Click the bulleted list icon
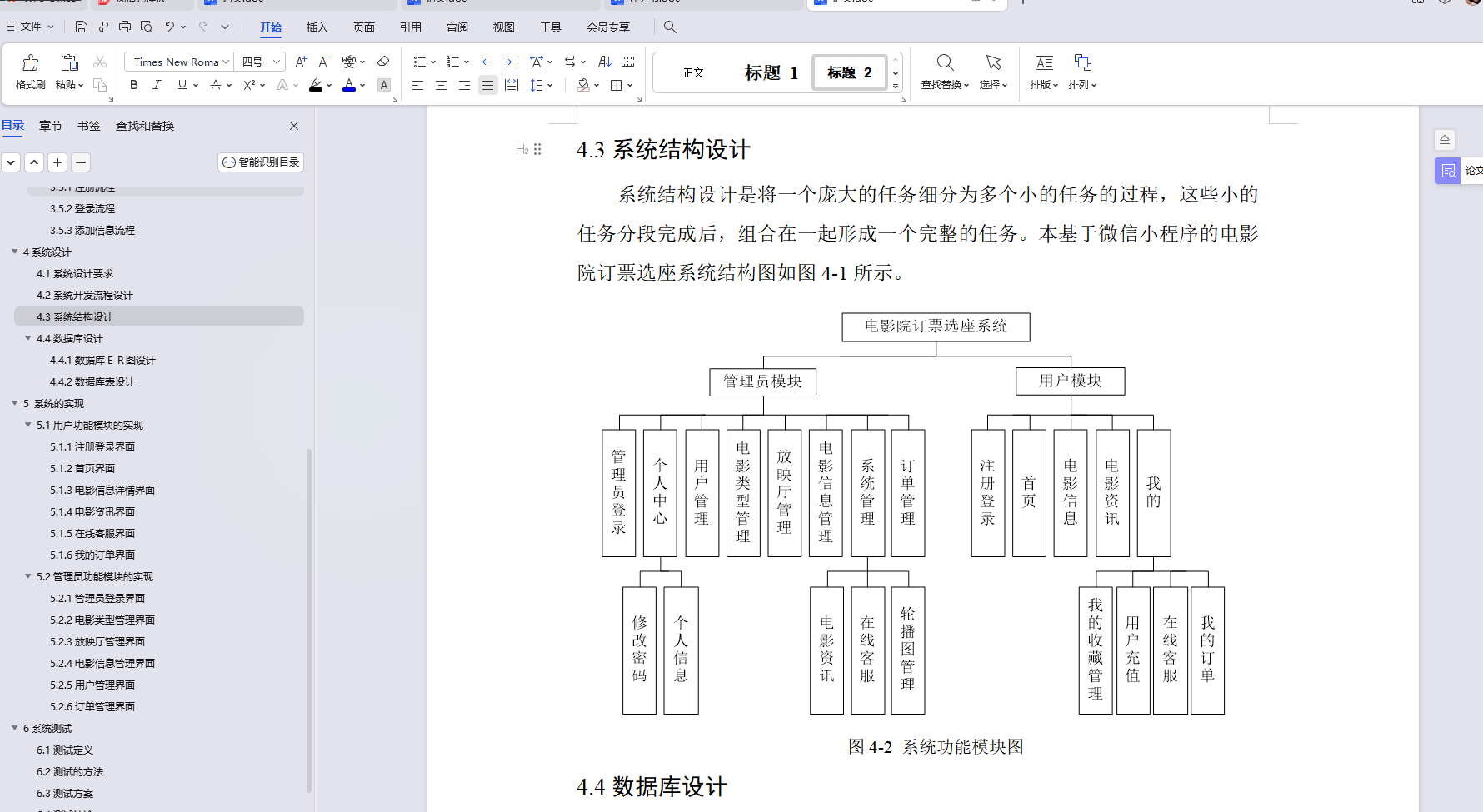 (420, 62)
